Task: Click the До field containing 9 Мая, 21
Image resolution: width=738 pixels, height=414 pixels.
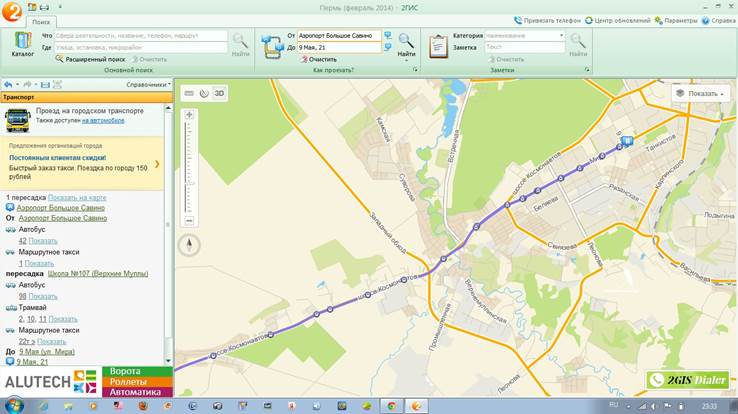Action: (339, 48)
